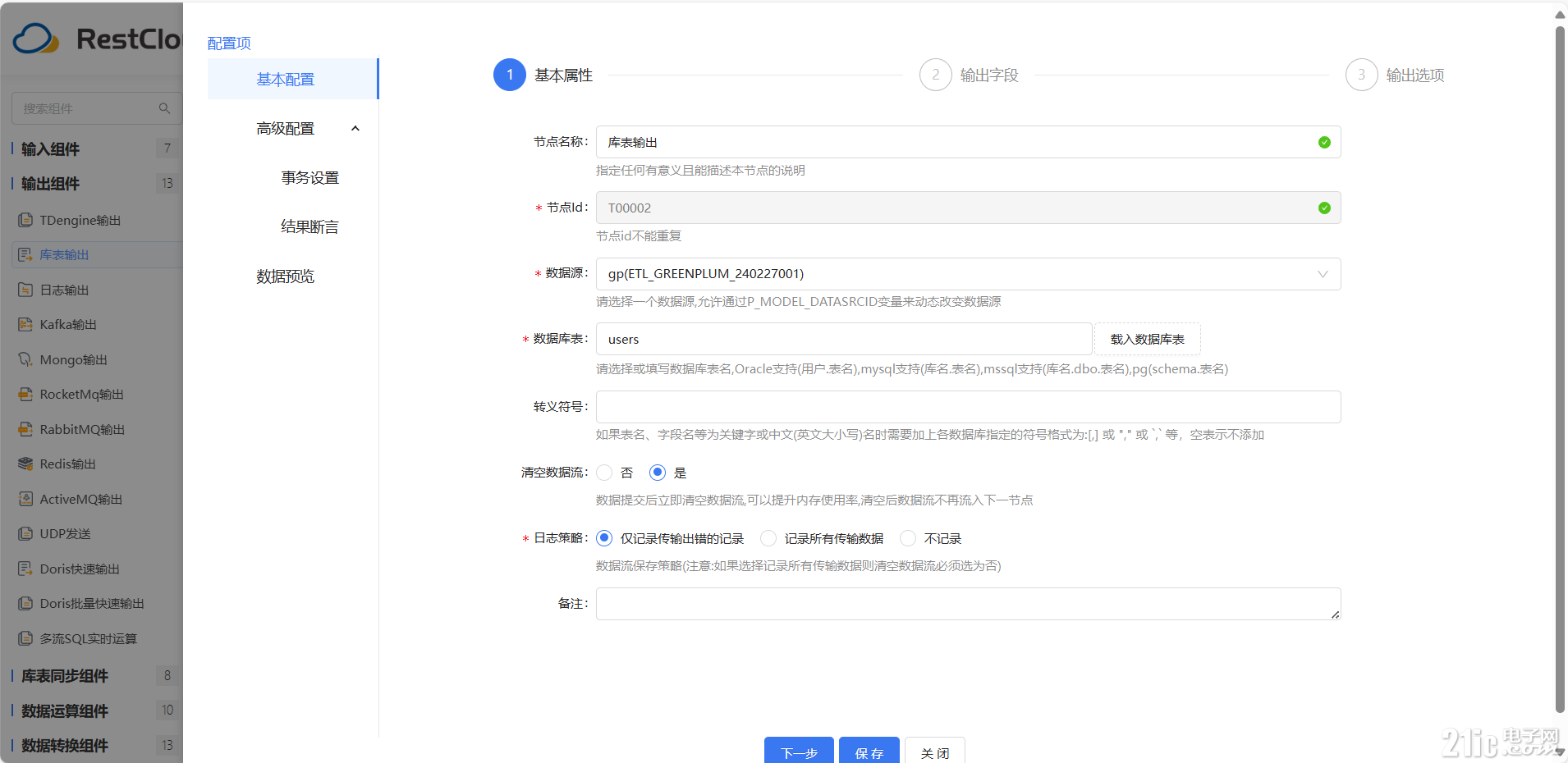Viewport: 1568px width, 763px height.
Task: Open the 数据预览 menu item
Action: [x=286, y=276]
